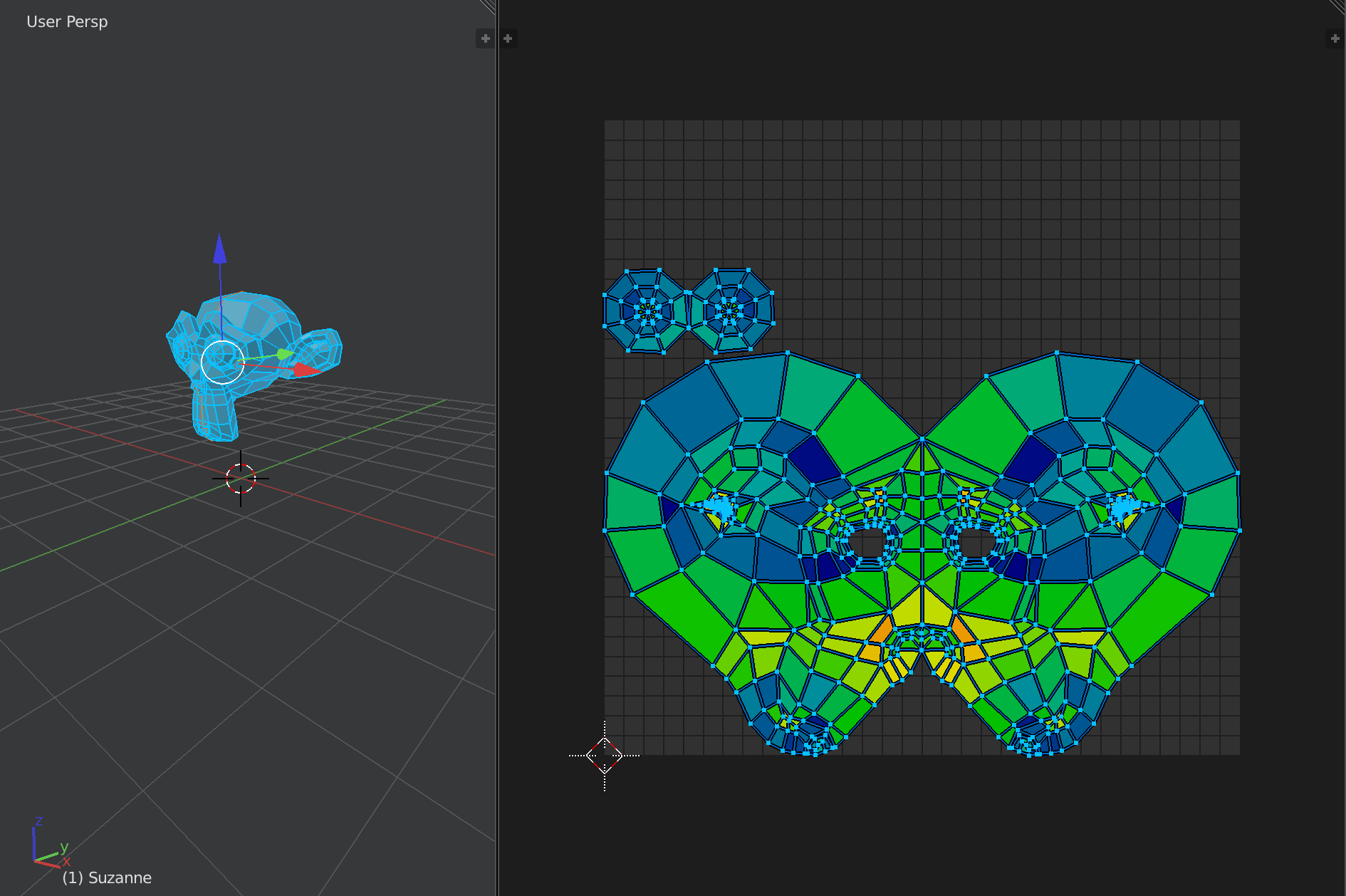This screenshot has width=1346, height=896.
Task: Click the red X-axis manipulator arrow
Action: pyautogui.click(x=308, y=370)
